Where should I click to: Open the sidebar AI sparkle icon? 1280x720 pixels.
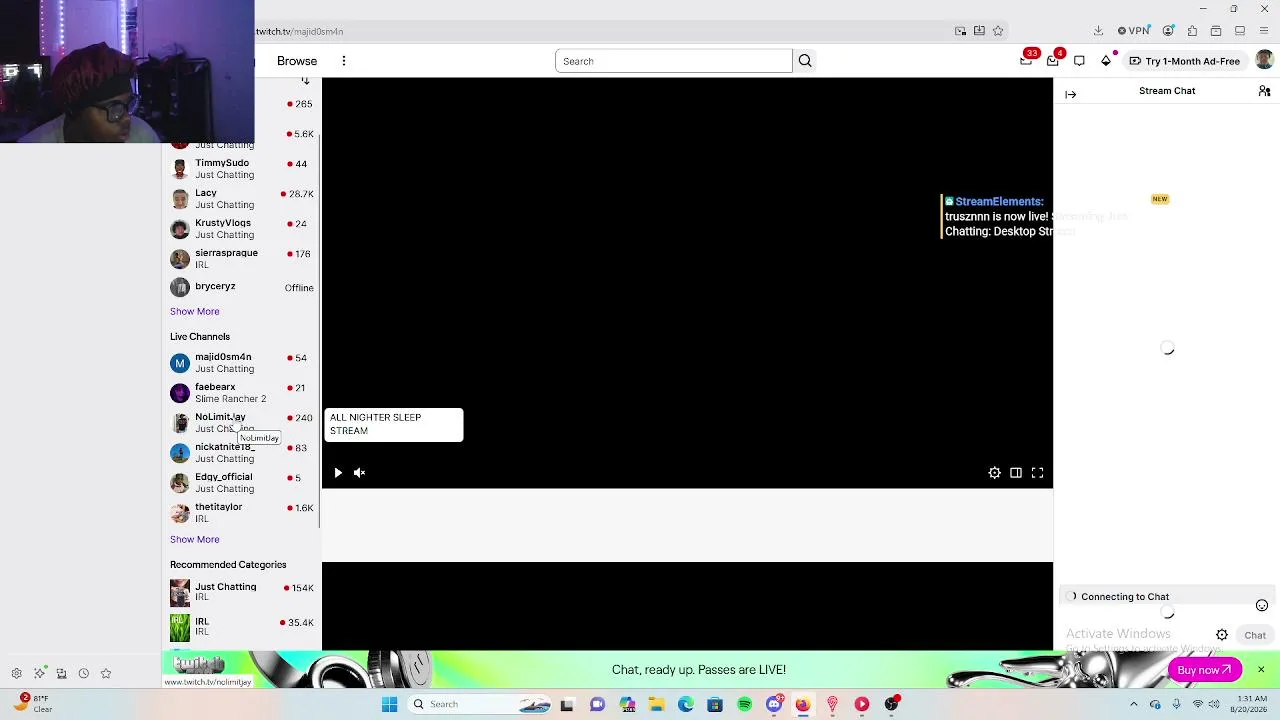pyautogui.click(x=39, y=673)
